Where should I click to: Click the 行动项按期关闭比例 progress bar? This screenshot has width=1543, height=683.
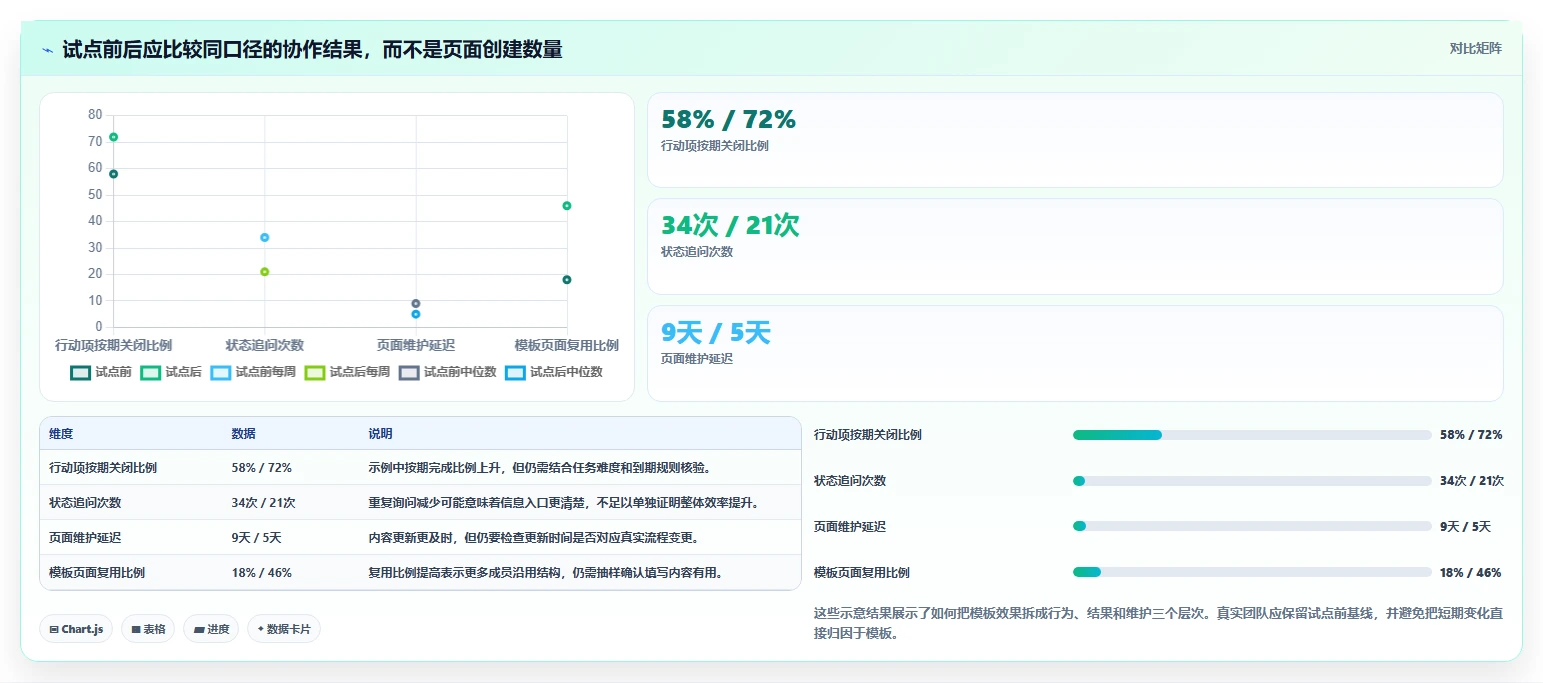(1252, 435)
